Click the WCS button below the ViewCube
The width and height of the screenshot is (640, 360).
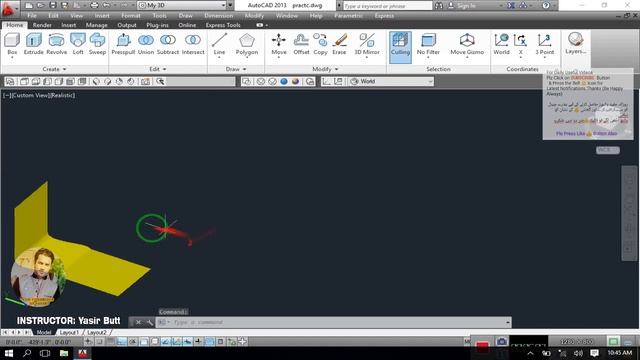click(x=607, y=150)
